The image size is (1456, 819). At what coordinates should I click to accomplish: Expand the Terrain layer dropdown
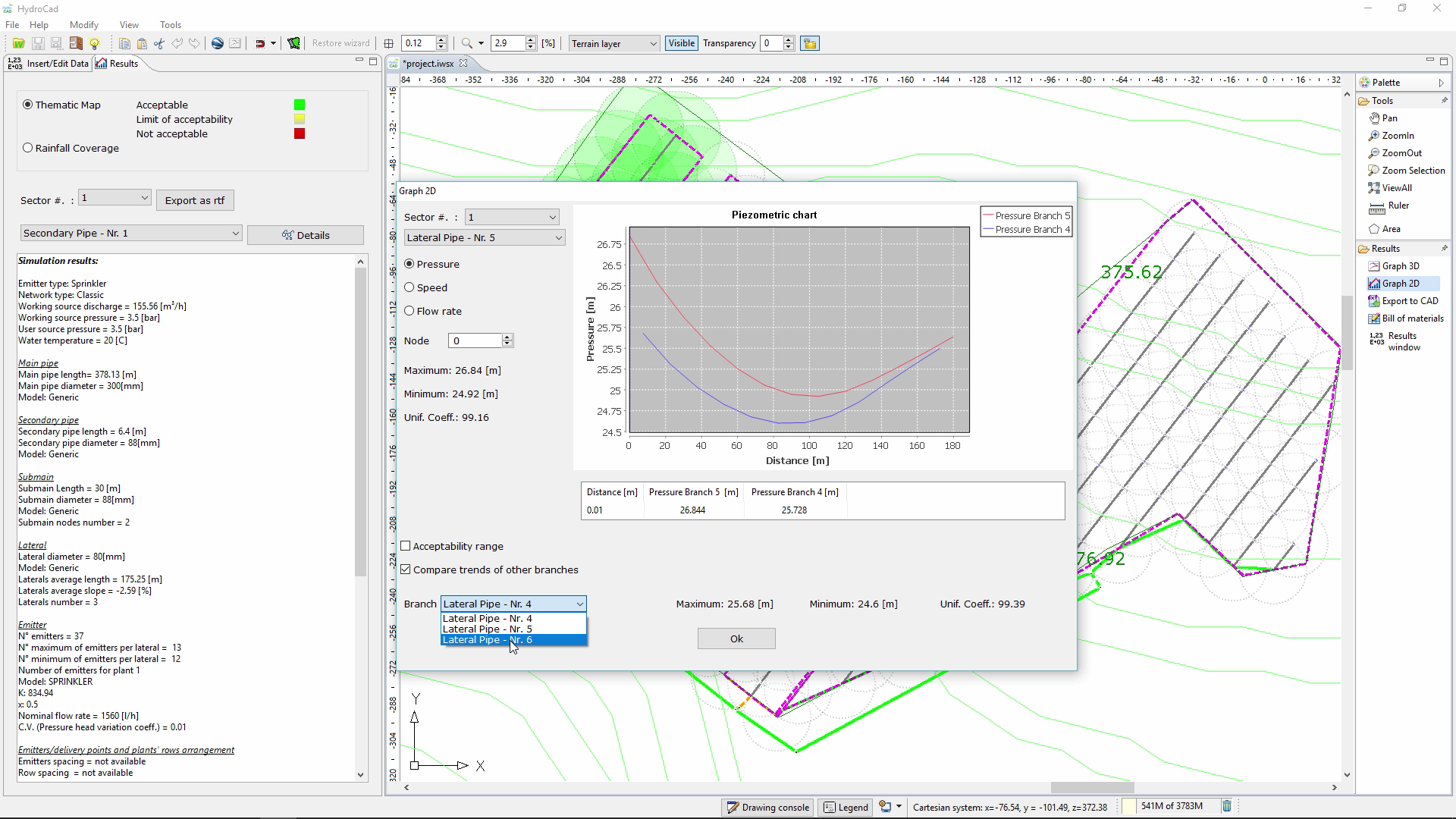(x=614, y=44)
